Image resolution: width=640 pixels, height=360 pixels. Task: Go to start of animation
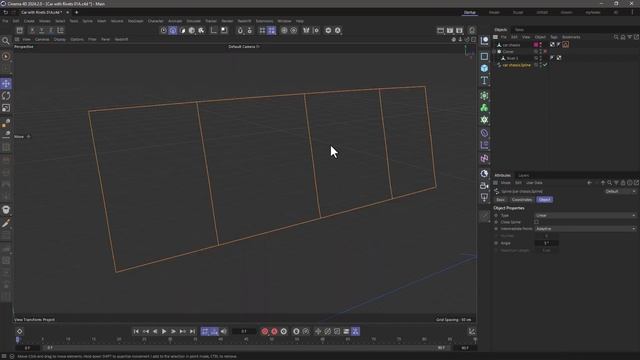136,331
